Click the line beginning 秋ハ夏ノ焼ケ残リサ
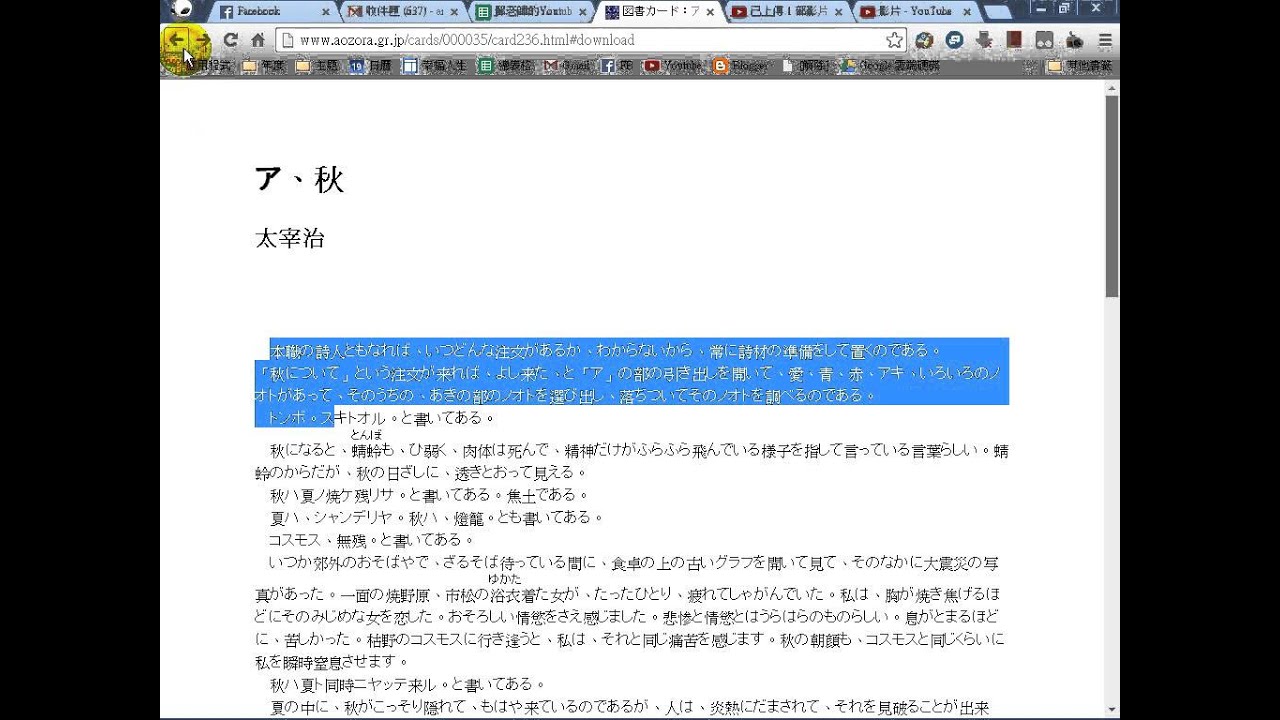The image size is (1280, 720). point(429,495)
